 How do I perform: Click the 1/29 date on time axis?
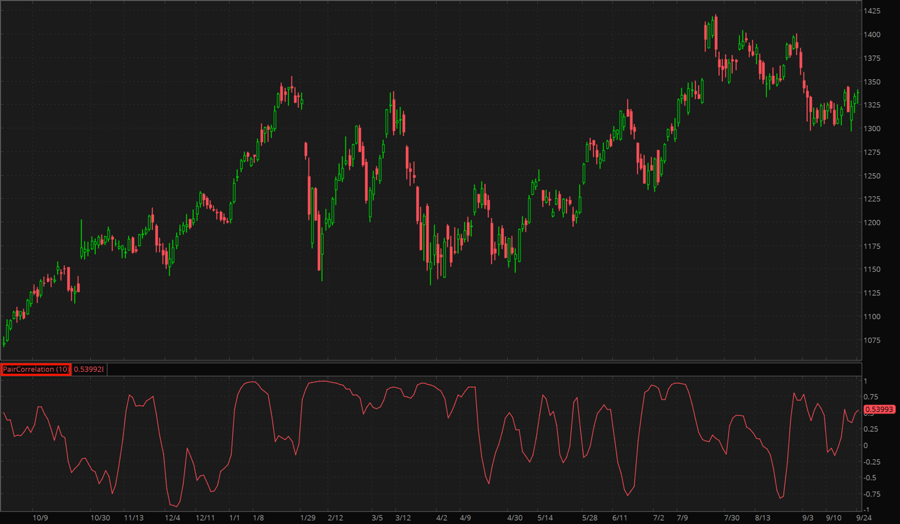(308, 517)
